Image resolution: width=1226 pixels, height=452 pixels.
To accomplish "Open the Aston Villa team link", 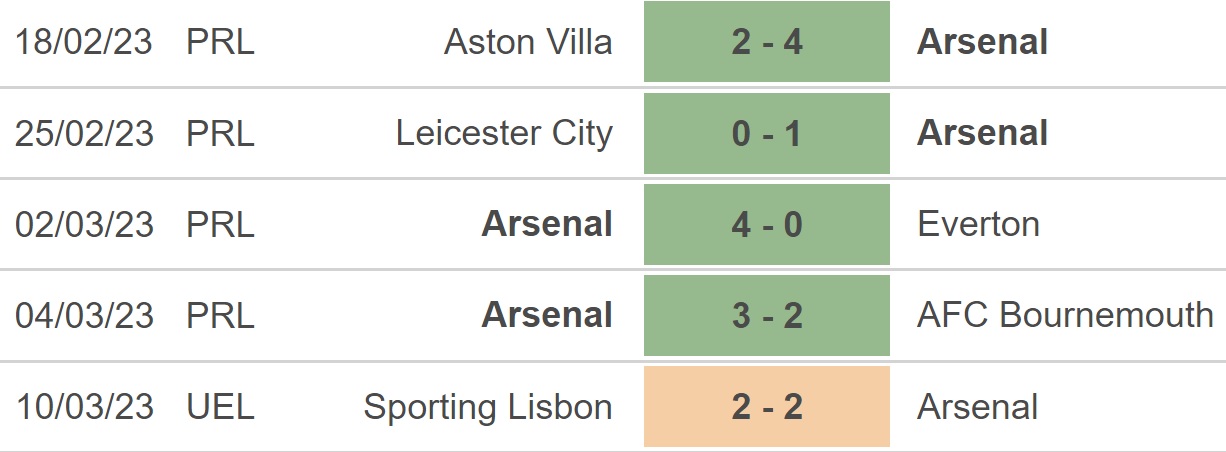I will coord(528,42).
